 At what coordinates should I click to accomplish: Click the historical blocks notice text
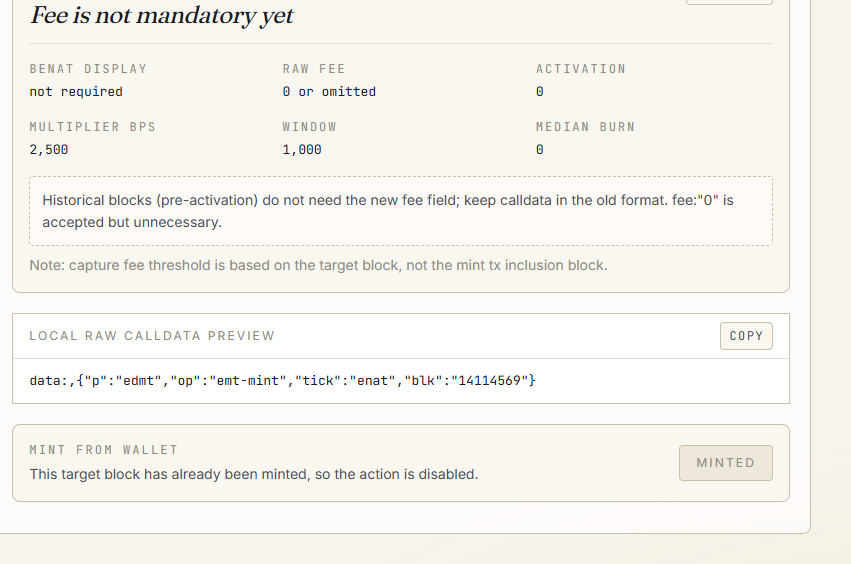point(388,211)
